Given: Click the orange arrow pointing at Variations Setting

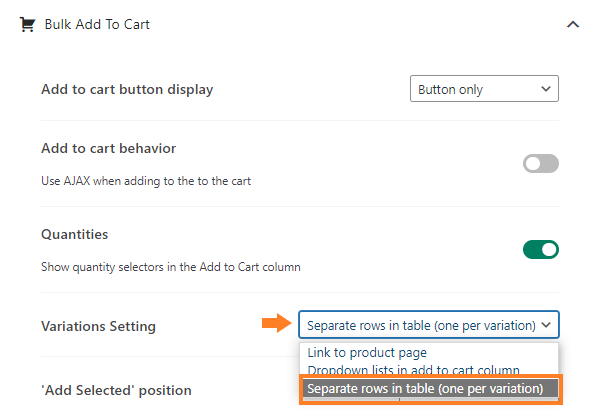Looking at the screenshot, I should pyautogui.click(x=276, y=323).
